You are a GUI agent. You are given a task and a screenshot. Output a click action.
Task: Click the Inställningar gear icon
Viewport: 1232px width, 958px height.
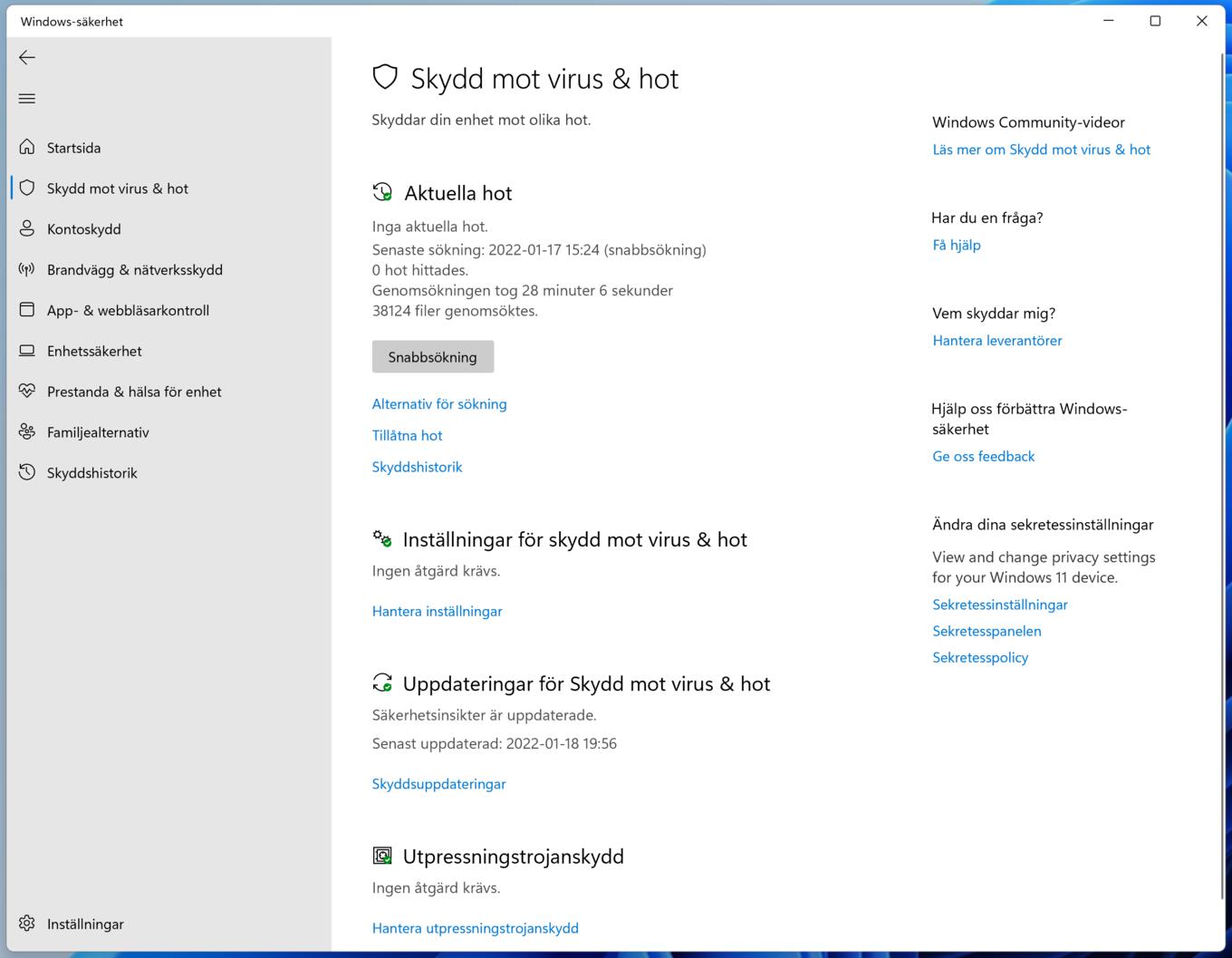[x=27, y=924]
